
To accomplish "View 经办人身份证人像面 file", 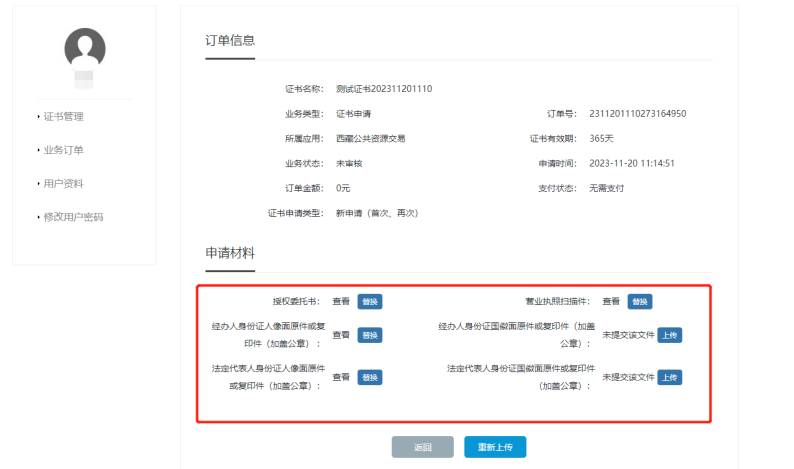I will [341, 335].
